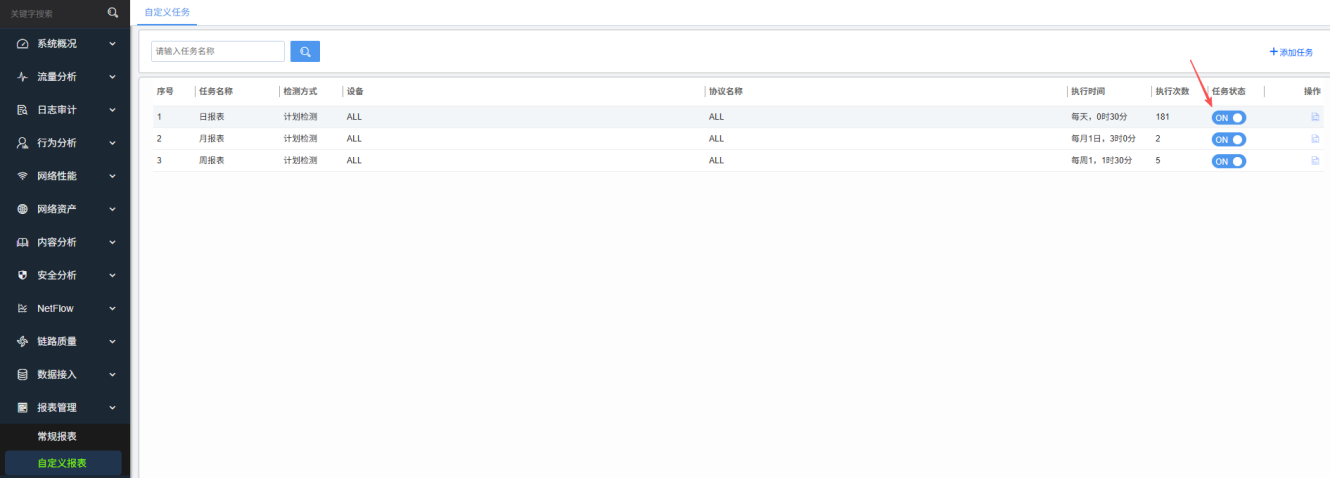Click the edit icon for 日报表 row
The height and width of the screenshot is (478, 1330).
point(1315,117)
